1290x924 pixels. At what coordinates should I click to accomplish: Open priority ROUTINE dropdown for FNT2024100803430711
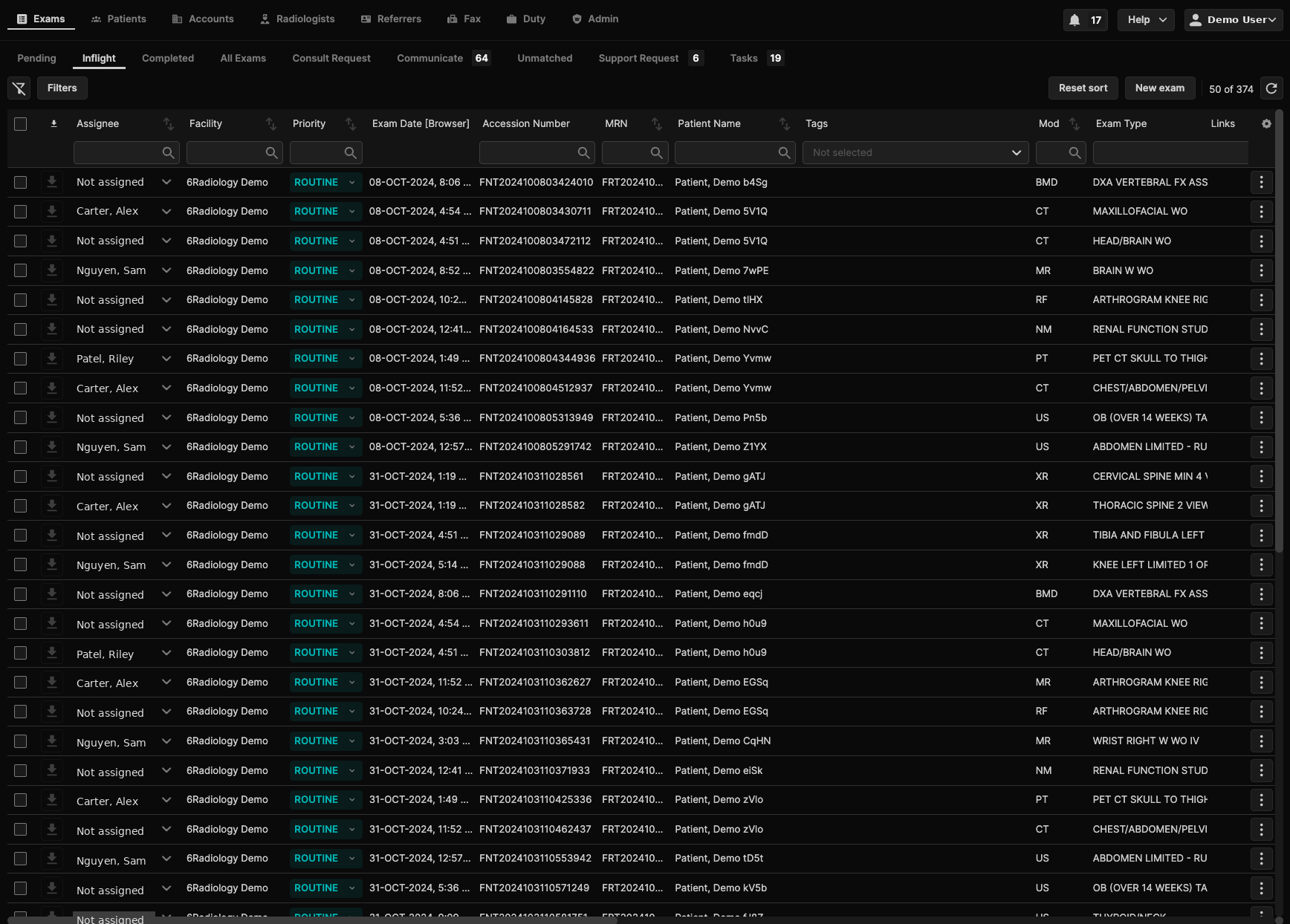pos(326,212)
